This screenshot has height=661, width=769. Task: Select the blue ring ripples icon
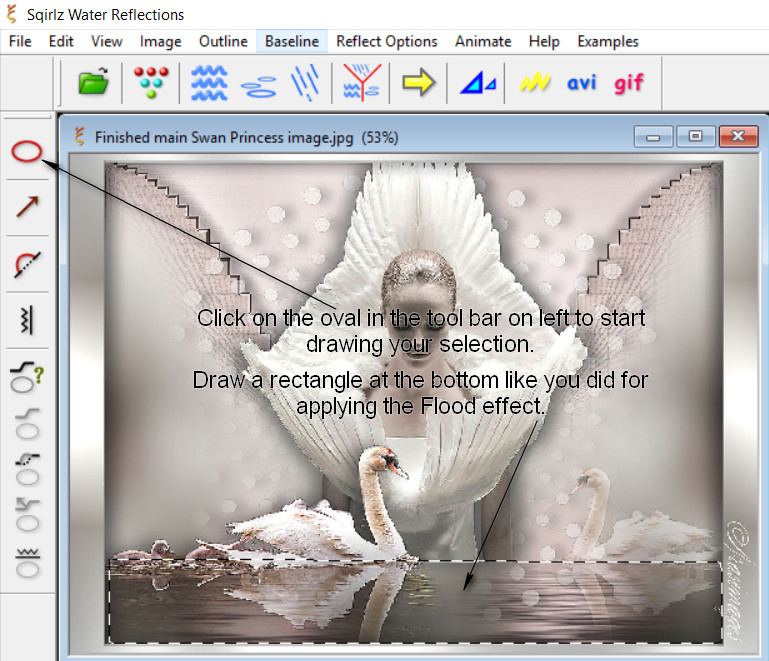point(259,84)
